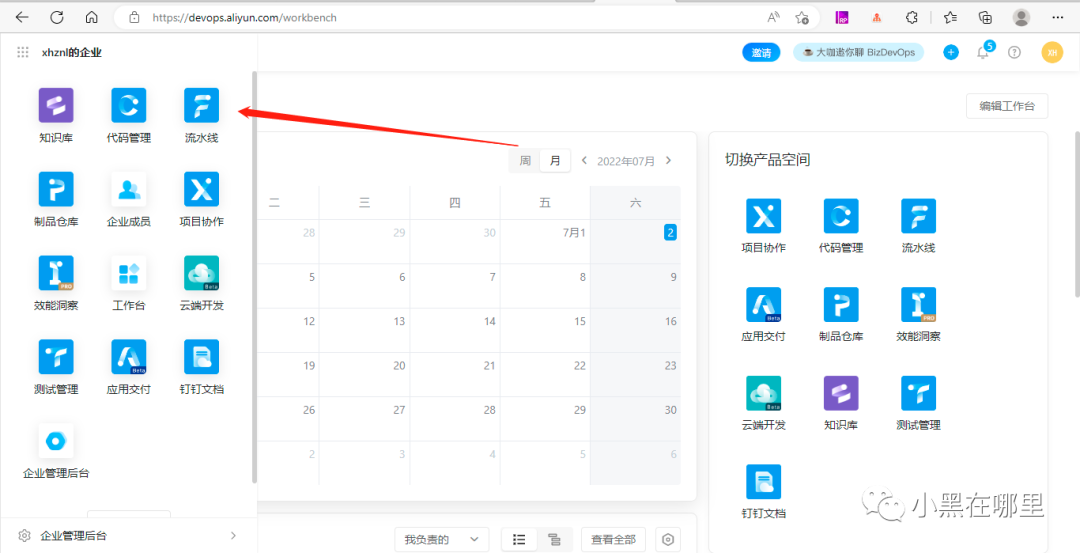1080x553 pixels.
Task: Click the 编辑工作台 button
Action: click(x=1007, y=106)
